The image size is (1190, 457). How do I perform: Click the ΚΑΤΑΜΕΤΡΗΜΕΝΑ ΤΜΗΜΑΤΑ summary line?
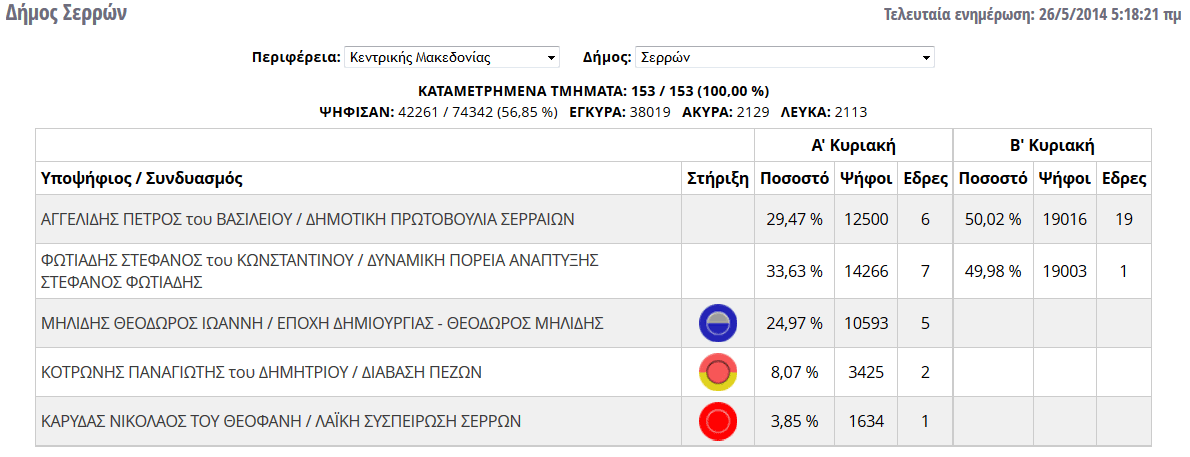click(x=593, y=91)
